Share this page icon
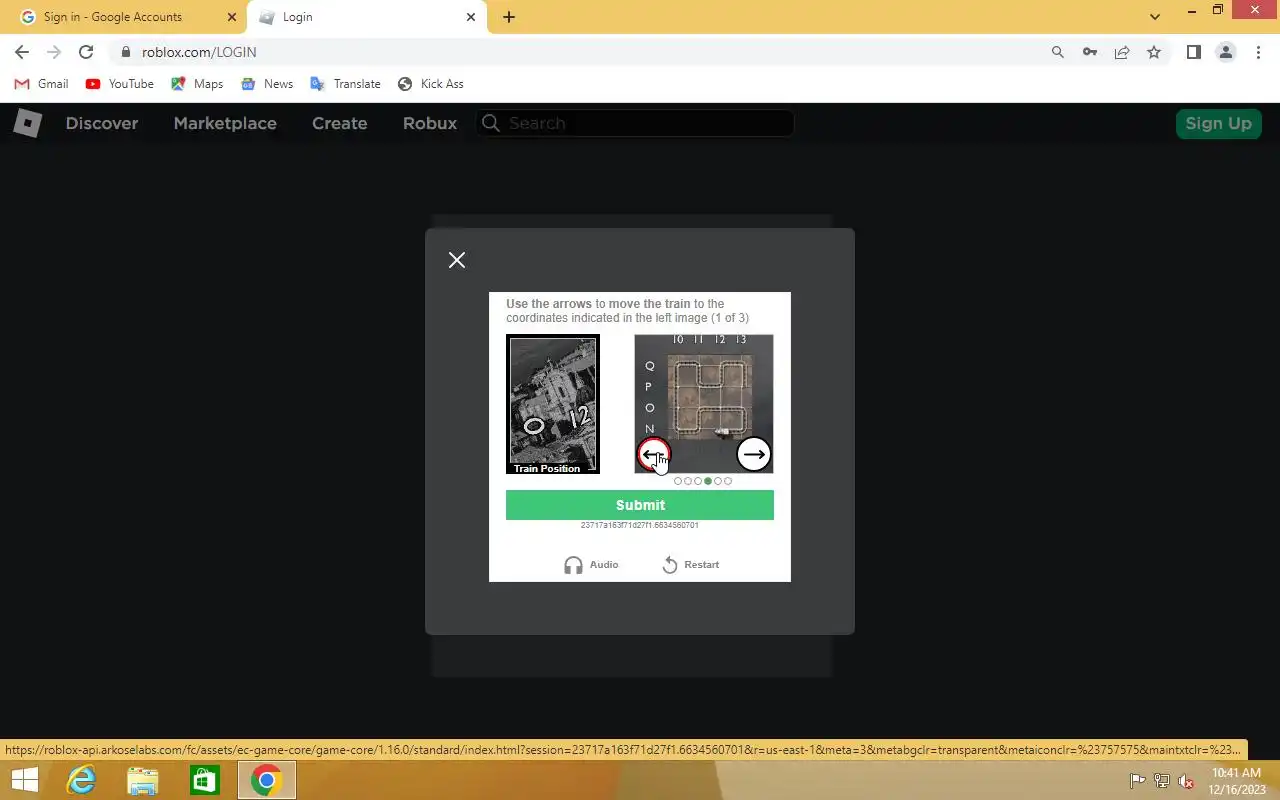The width and height of the screenshot is (1280, 800). [1122, 52]
